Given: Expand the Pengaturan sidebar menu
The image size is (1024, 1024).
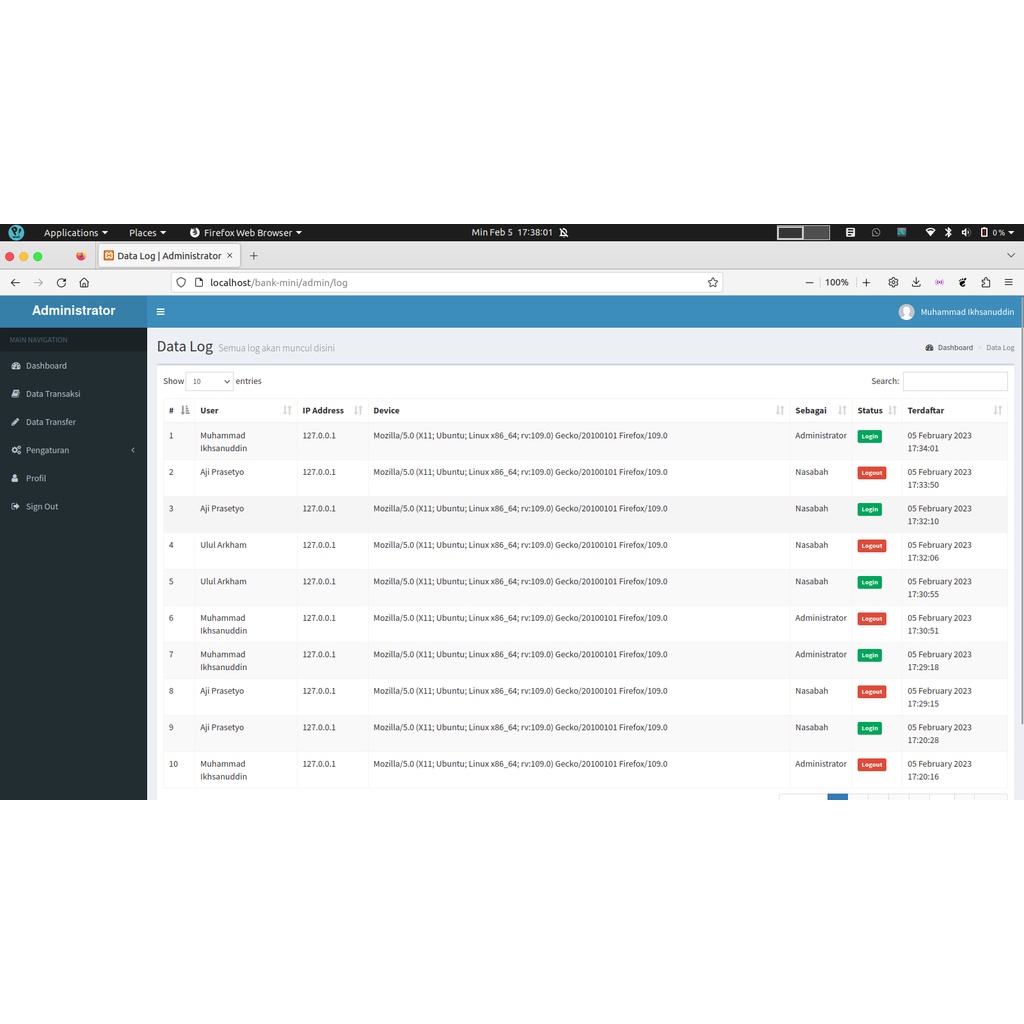Looking at the screenshot, I should (73, 450).
